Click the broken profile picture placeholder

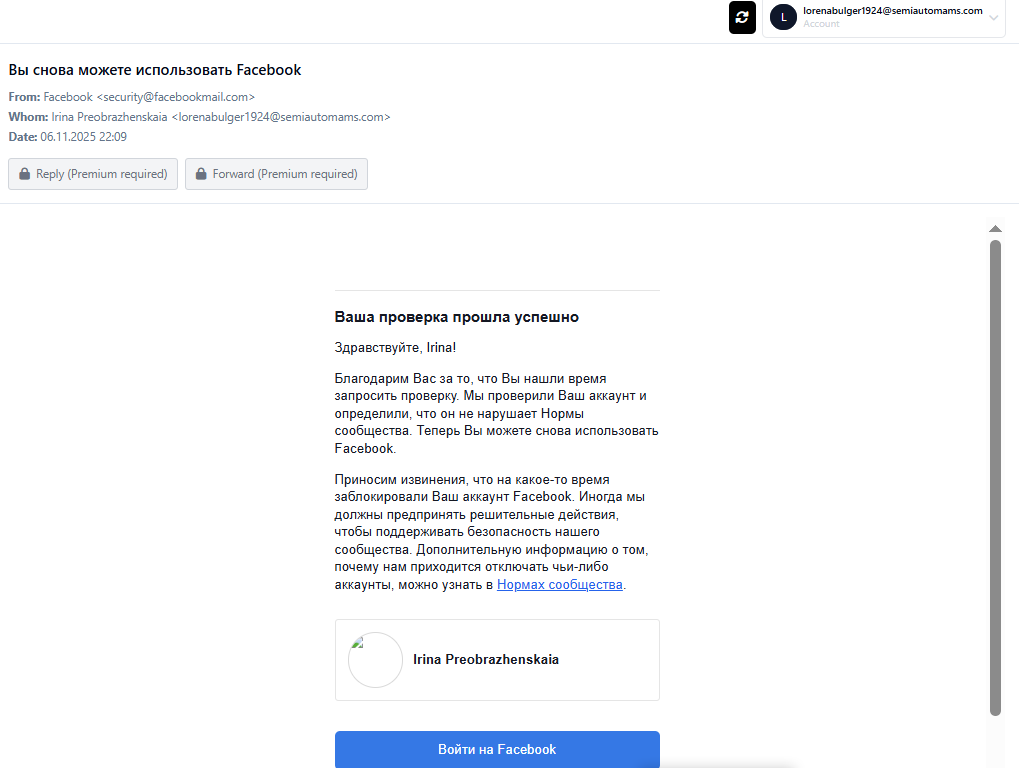[x=375, y=660]
